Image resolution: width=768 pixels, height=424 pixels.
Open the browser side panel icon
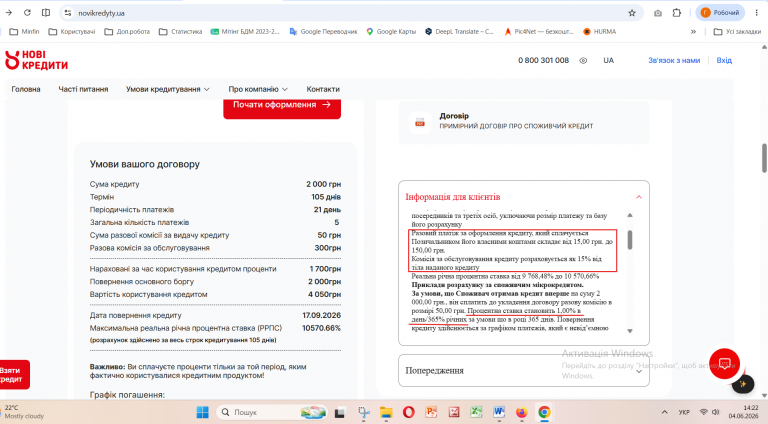[x=46, y=13]
